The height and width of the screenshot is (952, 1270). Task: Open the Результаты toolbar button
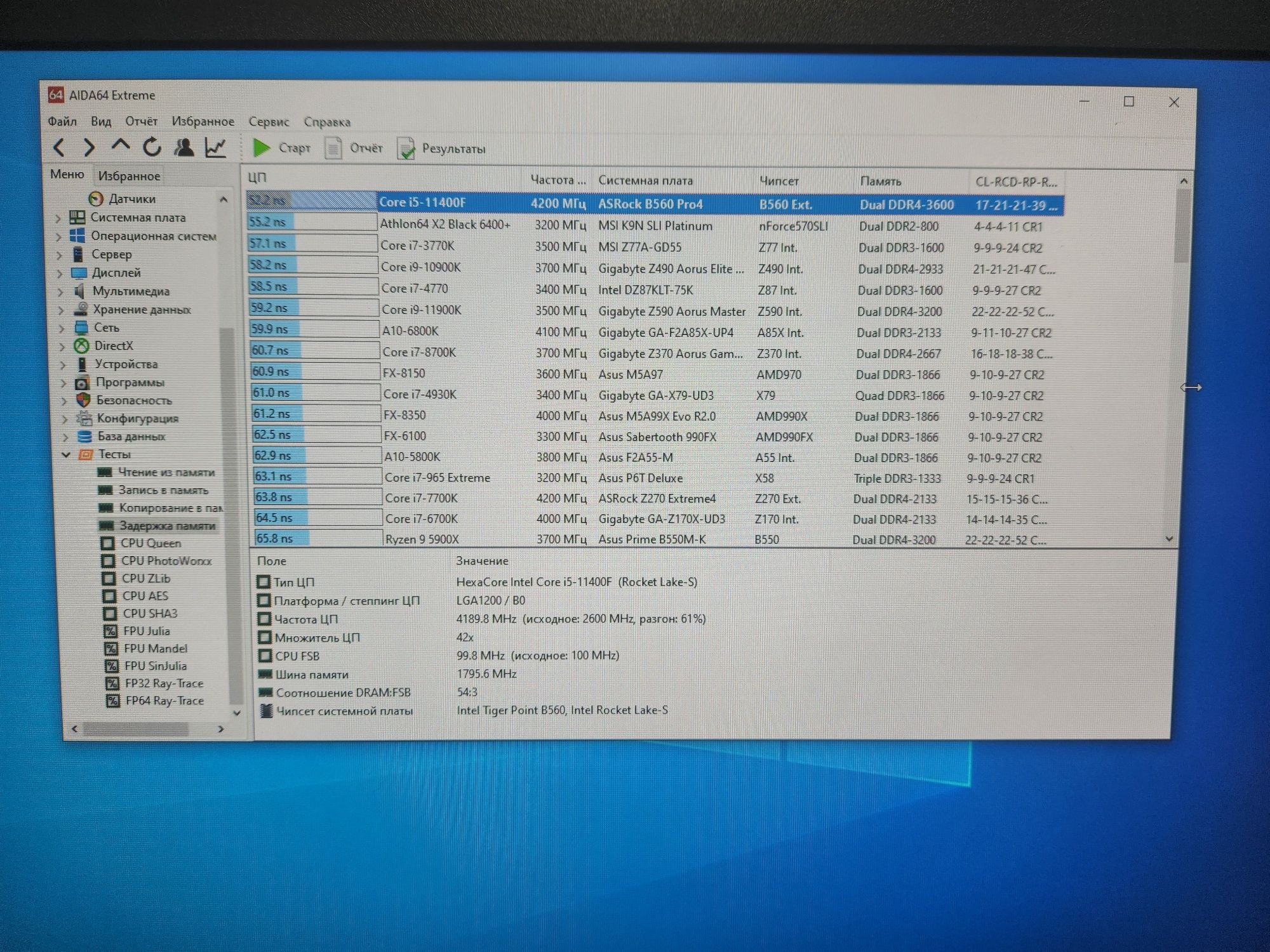[441, 149]
